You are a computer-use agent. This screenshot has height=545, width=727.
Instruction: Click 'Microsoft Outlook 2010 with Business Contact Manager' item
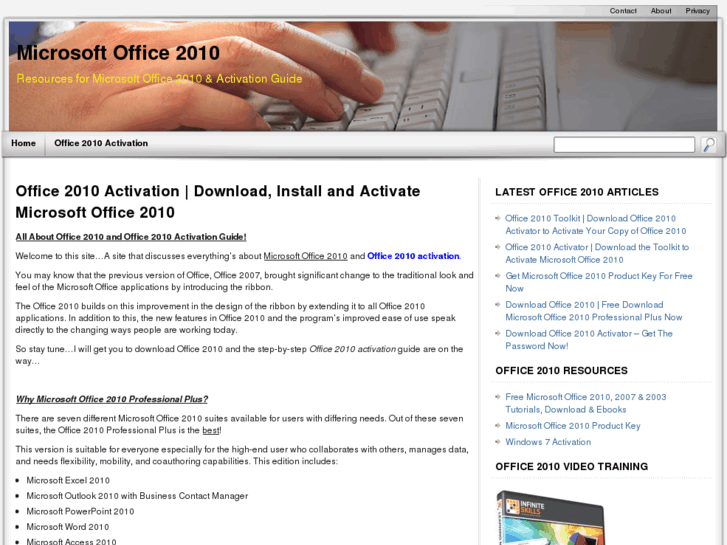137,496
